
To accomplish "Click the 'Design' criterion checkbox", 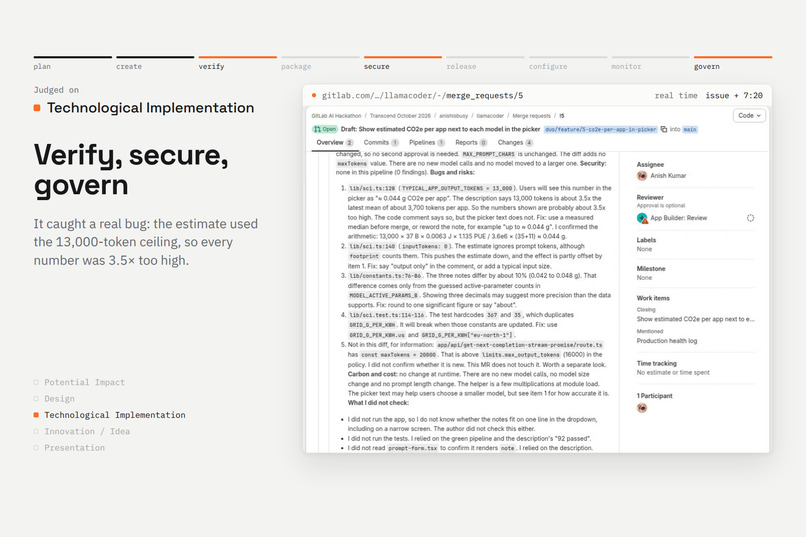I will [x=36, y=399].
